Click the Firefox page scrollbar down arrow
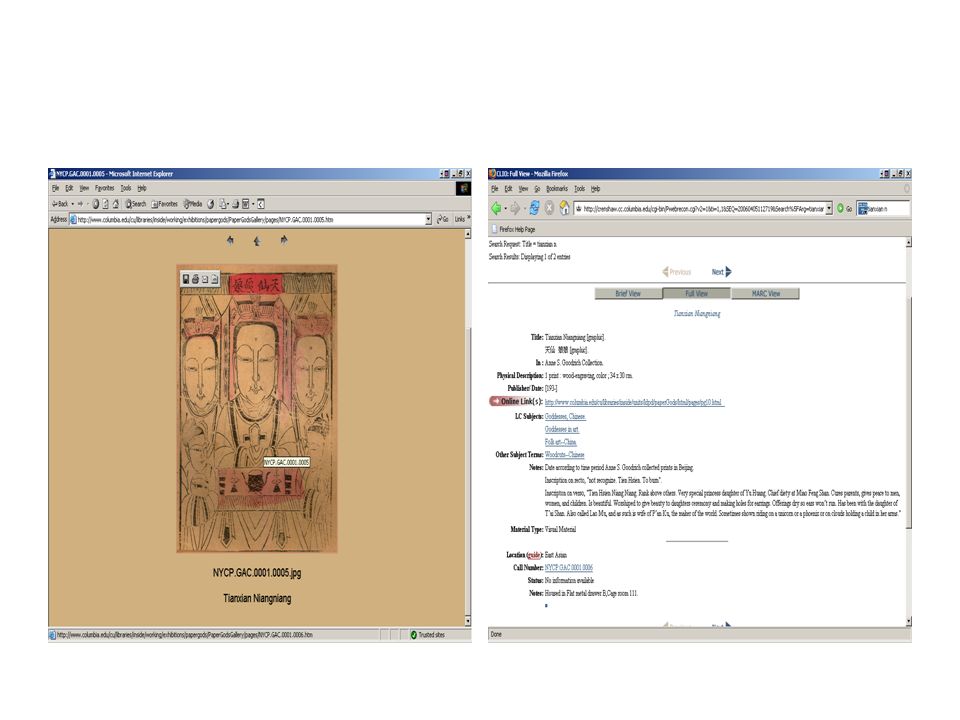 pos(908,621)
